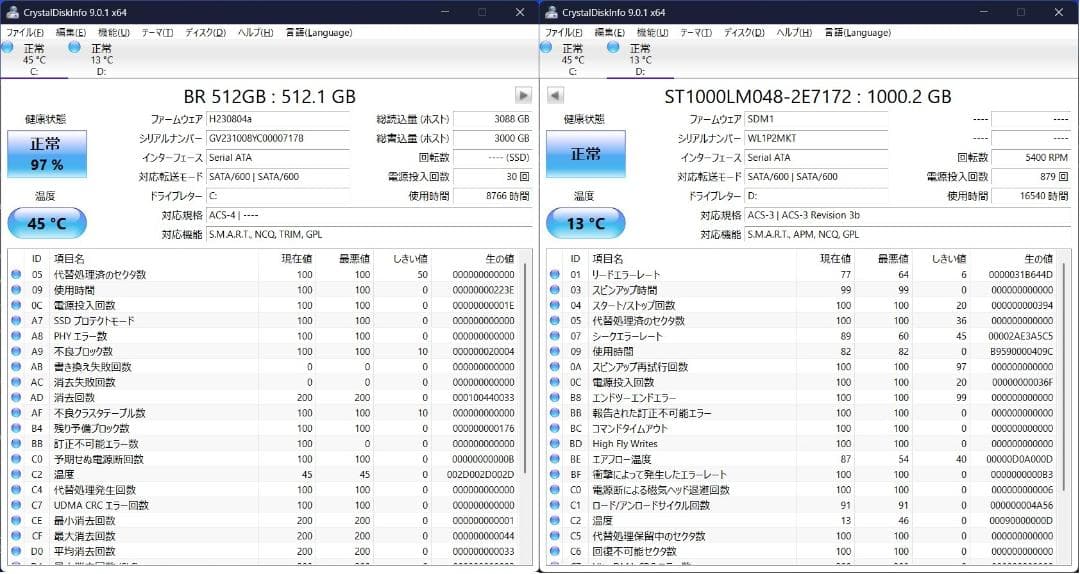Click status icon of エアフロー温度 row
This screenshot has width=1080, height=574.
coord(554,459)
